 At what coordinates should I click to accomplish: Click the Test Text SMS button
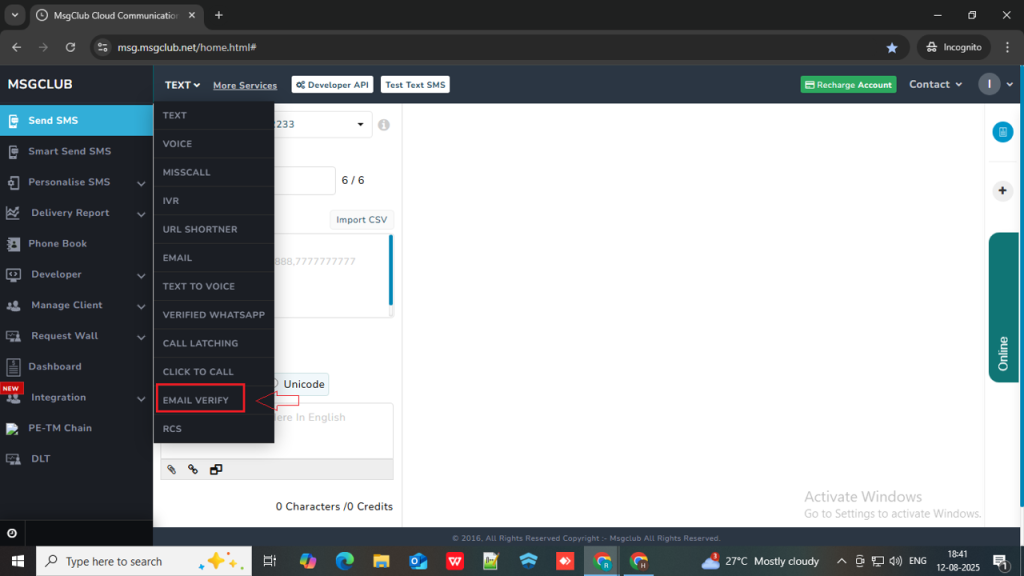tap(415, 85)
